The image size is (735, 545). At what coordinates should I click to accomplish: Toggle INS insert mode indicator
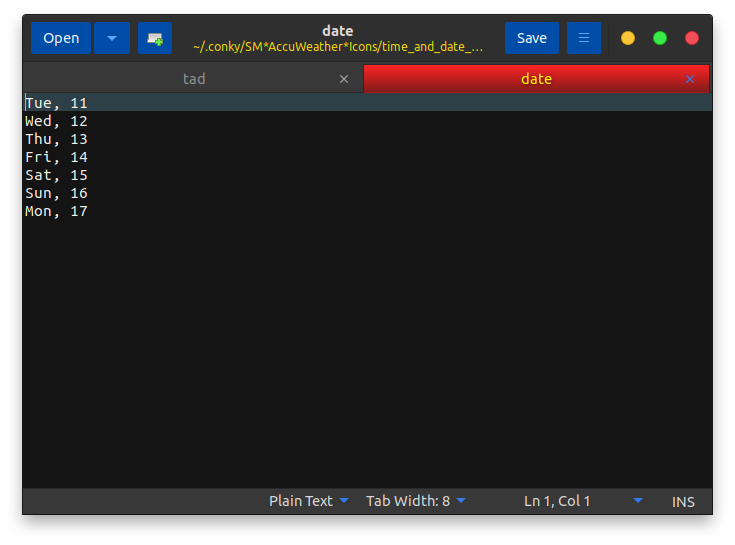coord(683,502)
